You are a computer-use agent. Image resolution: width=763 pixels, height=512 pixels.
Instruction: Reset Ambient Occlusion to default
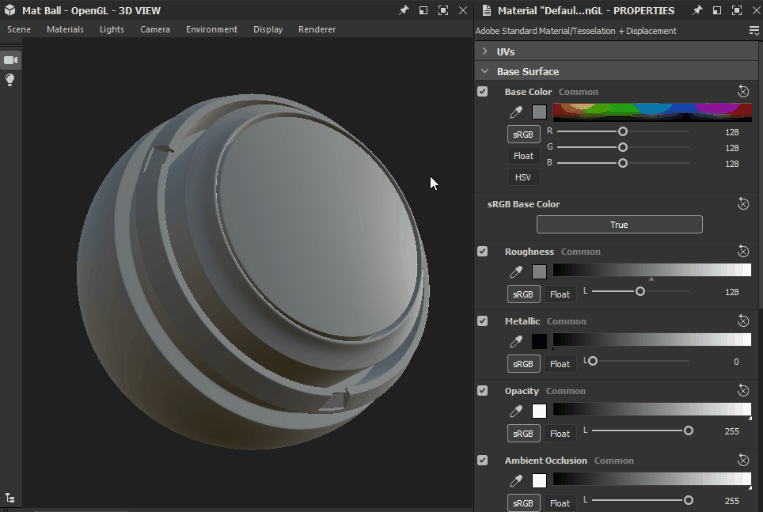743,459
